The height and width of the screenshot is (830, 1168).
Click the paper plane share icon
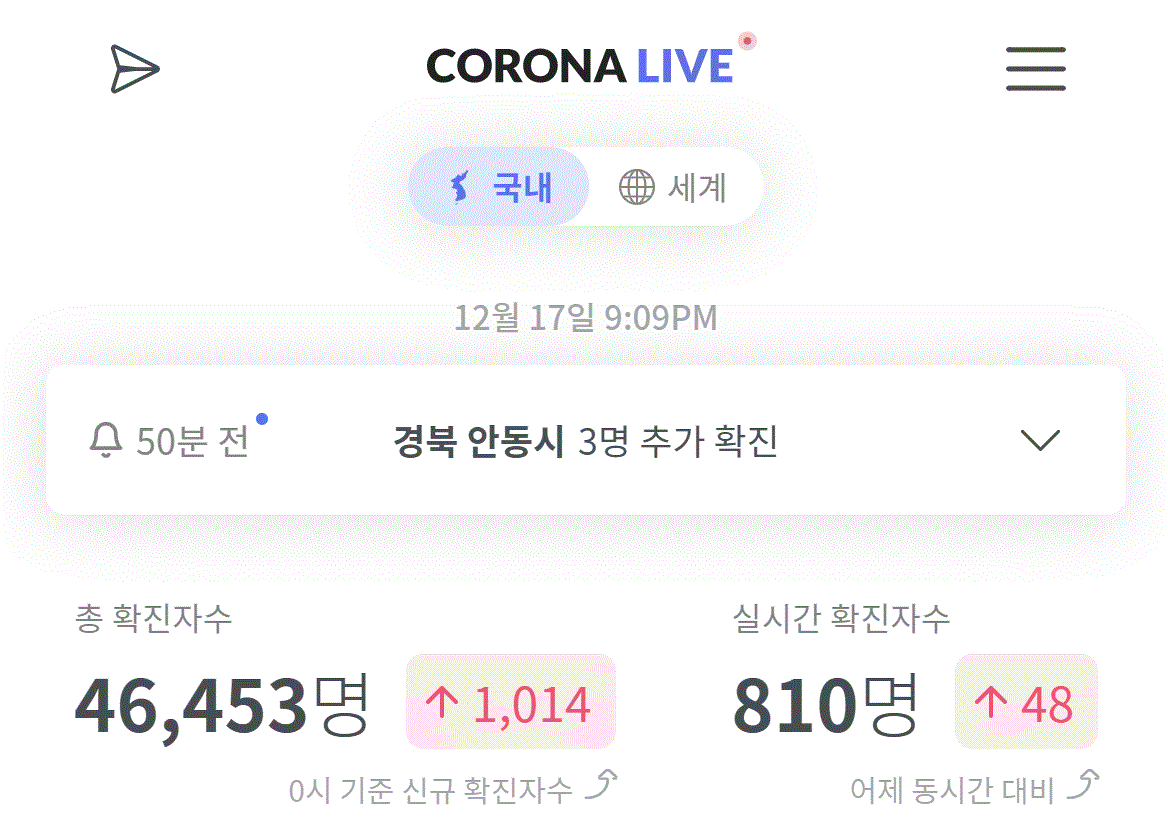pos(135,69)
